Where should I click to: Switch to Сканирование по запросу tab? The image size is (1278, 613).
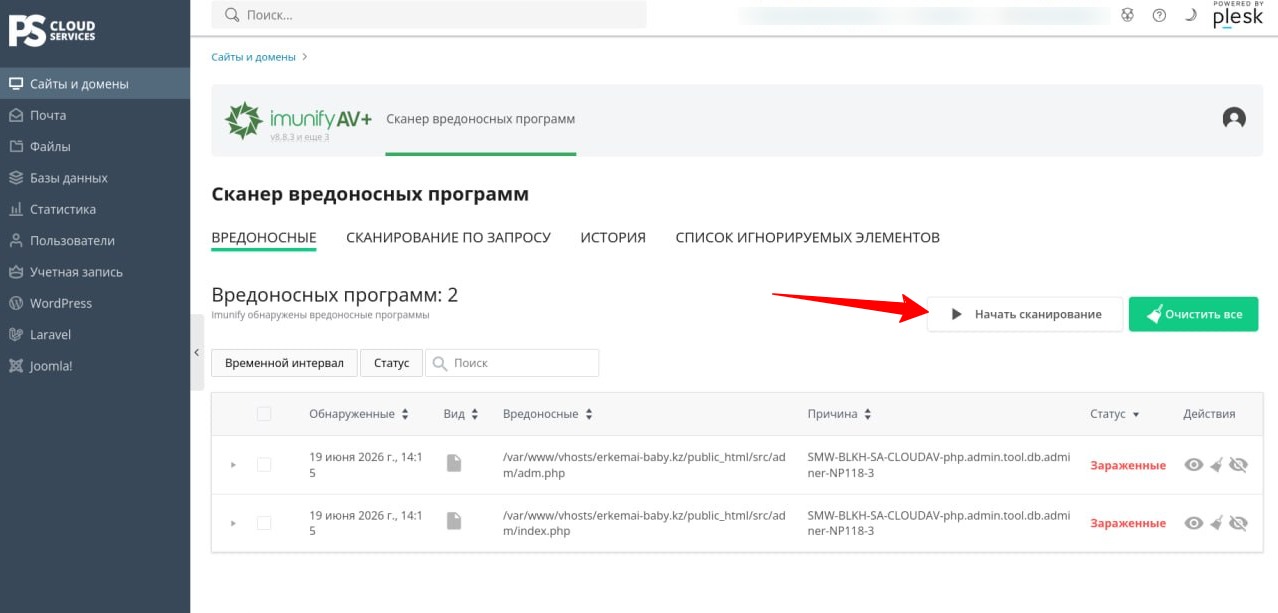[x=448, y=238]
